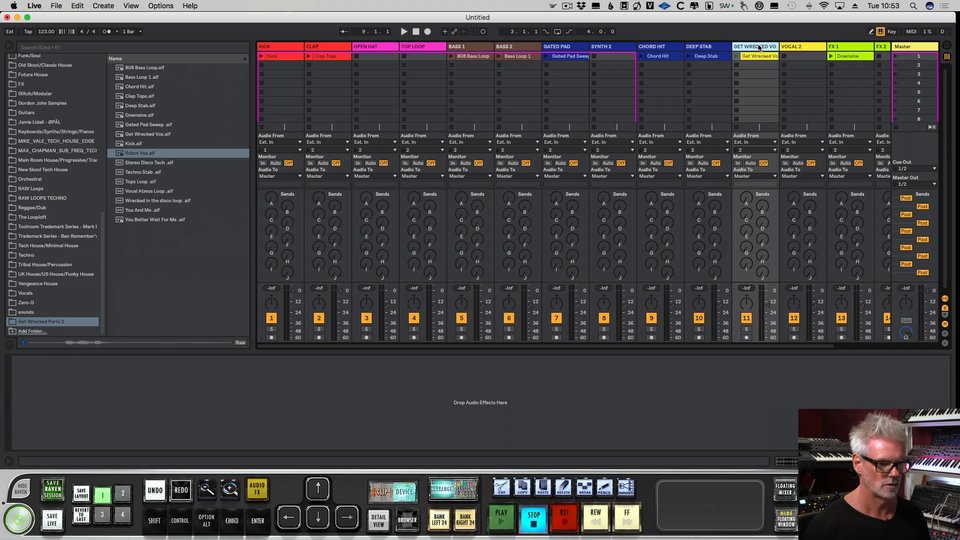
Task: Click the Raven Cut scissors icon
Action: [x=501, y=487]
